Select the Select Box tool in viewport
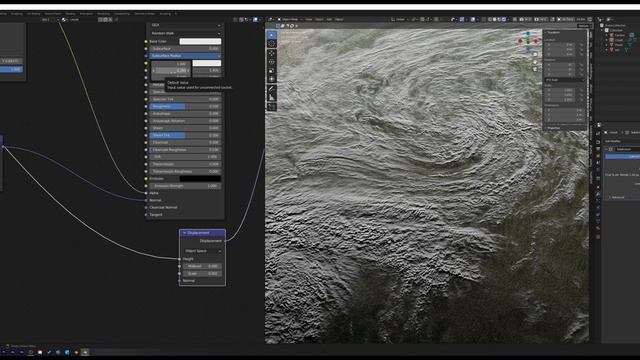Image resolution: width=640 pixels, height=360 pixels. click(271, 35)
